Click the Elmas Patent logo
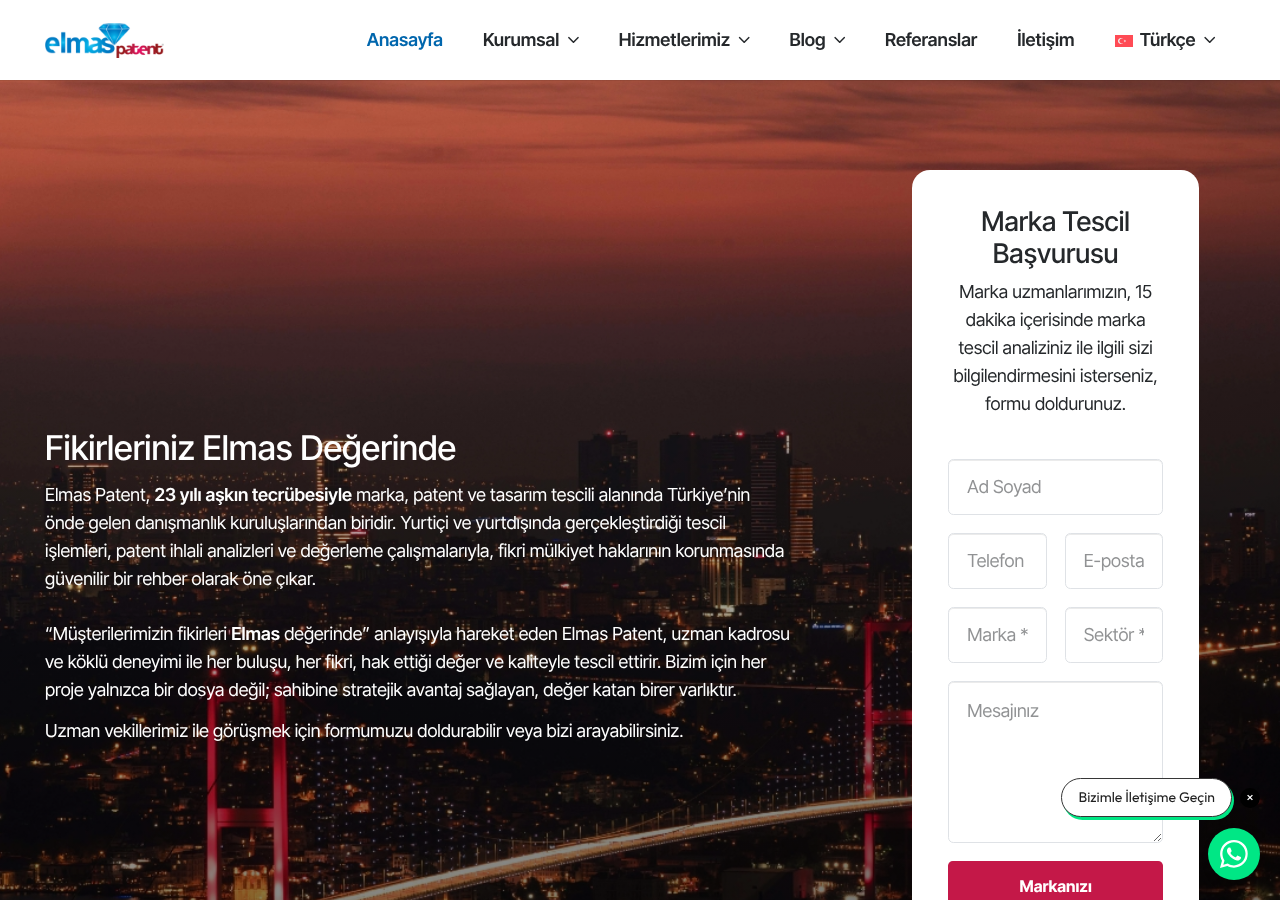 [x=104, y=40]
